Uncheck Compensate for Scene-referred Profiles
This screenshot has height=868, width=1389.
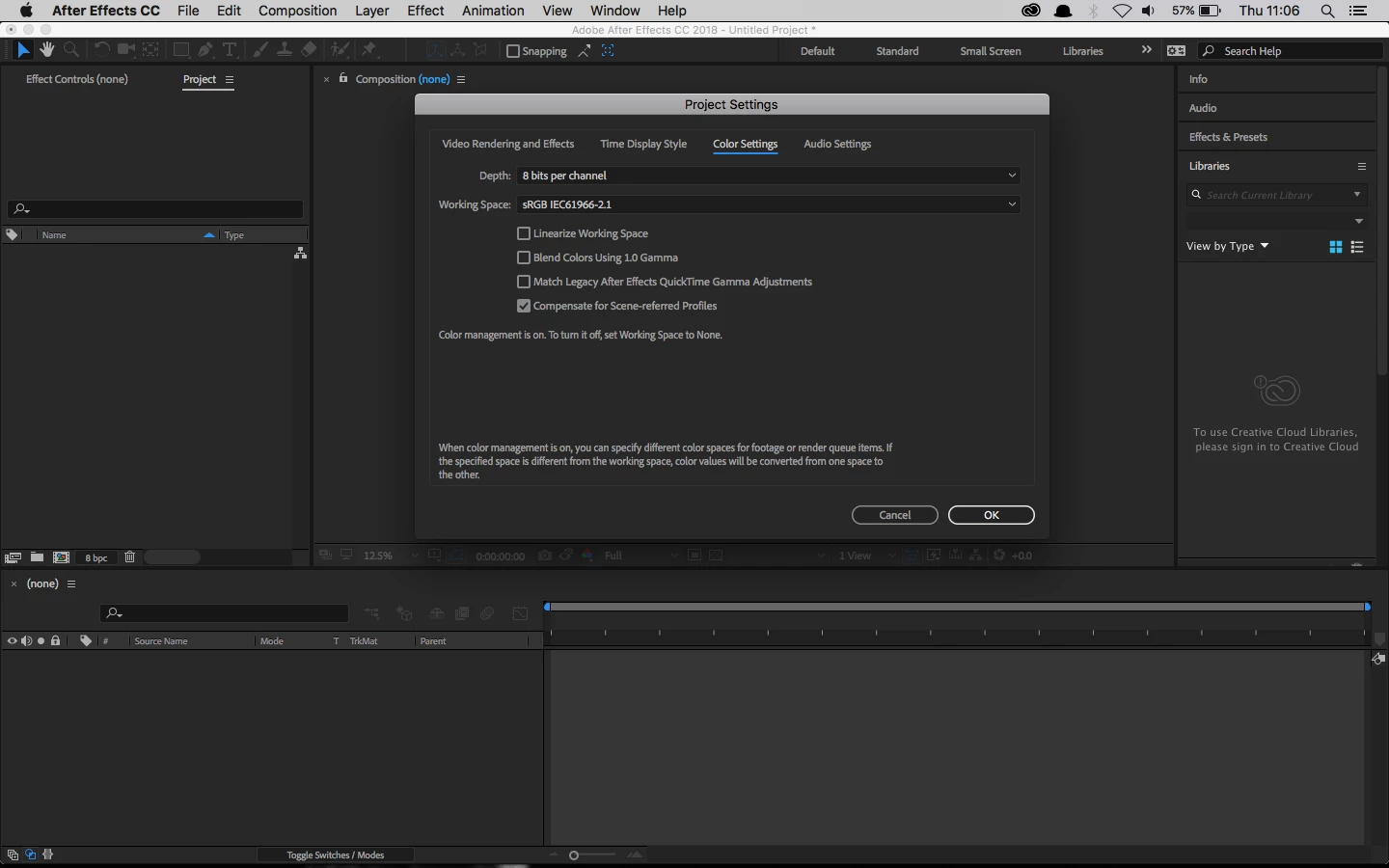[x=524, y=306]
